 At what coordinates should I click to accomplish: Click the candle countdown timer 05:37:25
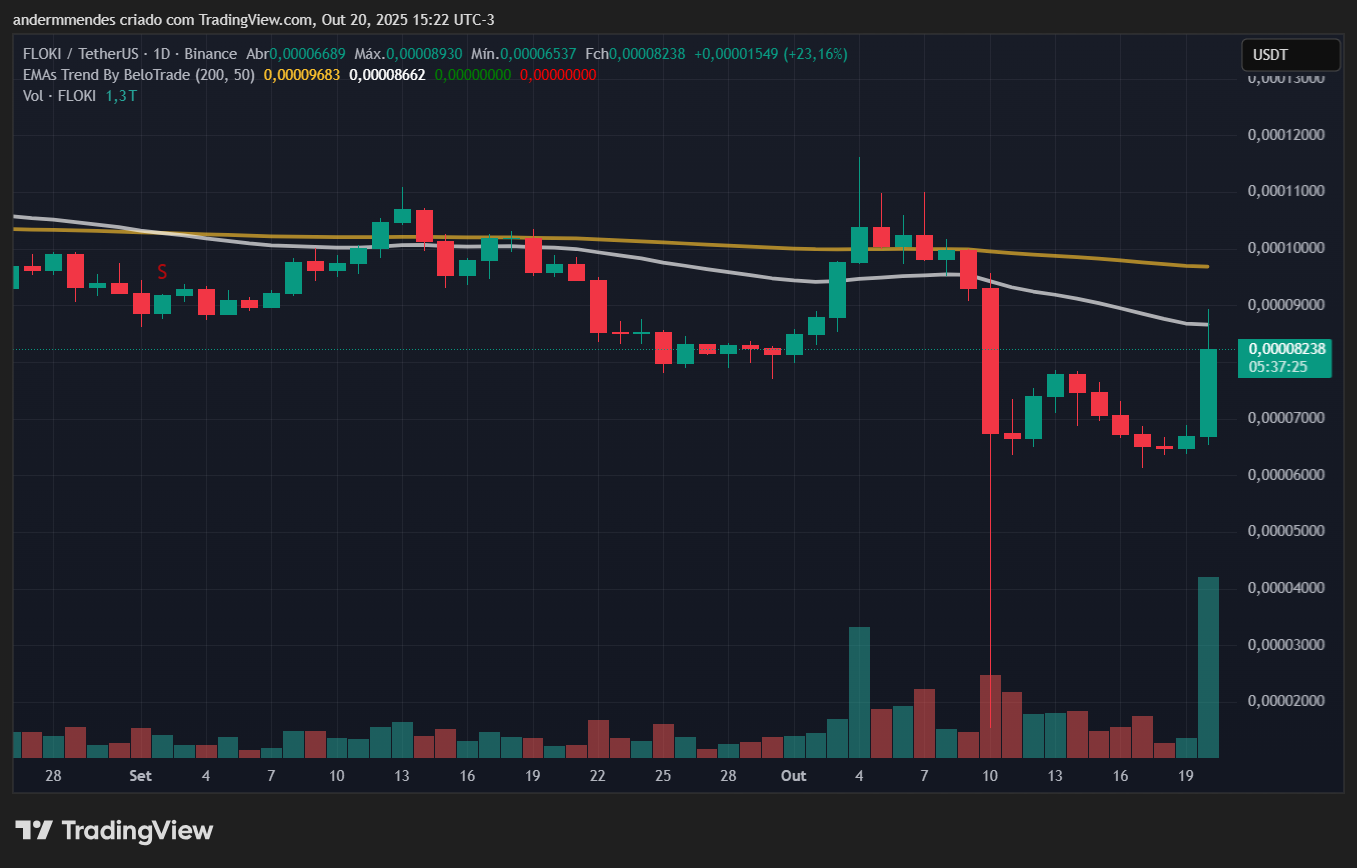coord(1270,367)
